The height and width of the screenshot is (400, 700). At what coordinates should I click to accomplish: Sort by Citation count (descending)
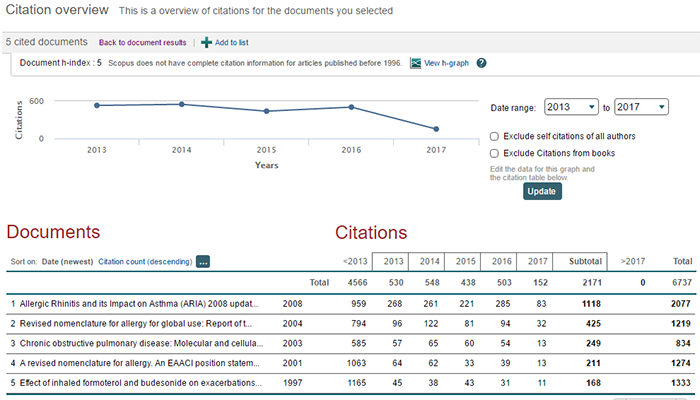point(144,262)
